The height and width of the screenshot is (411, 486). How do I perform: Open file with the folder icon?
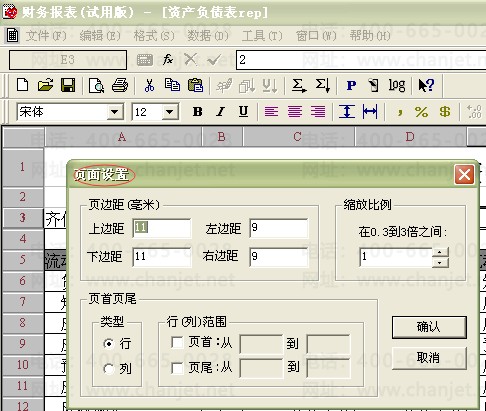[x=45, y=85]
